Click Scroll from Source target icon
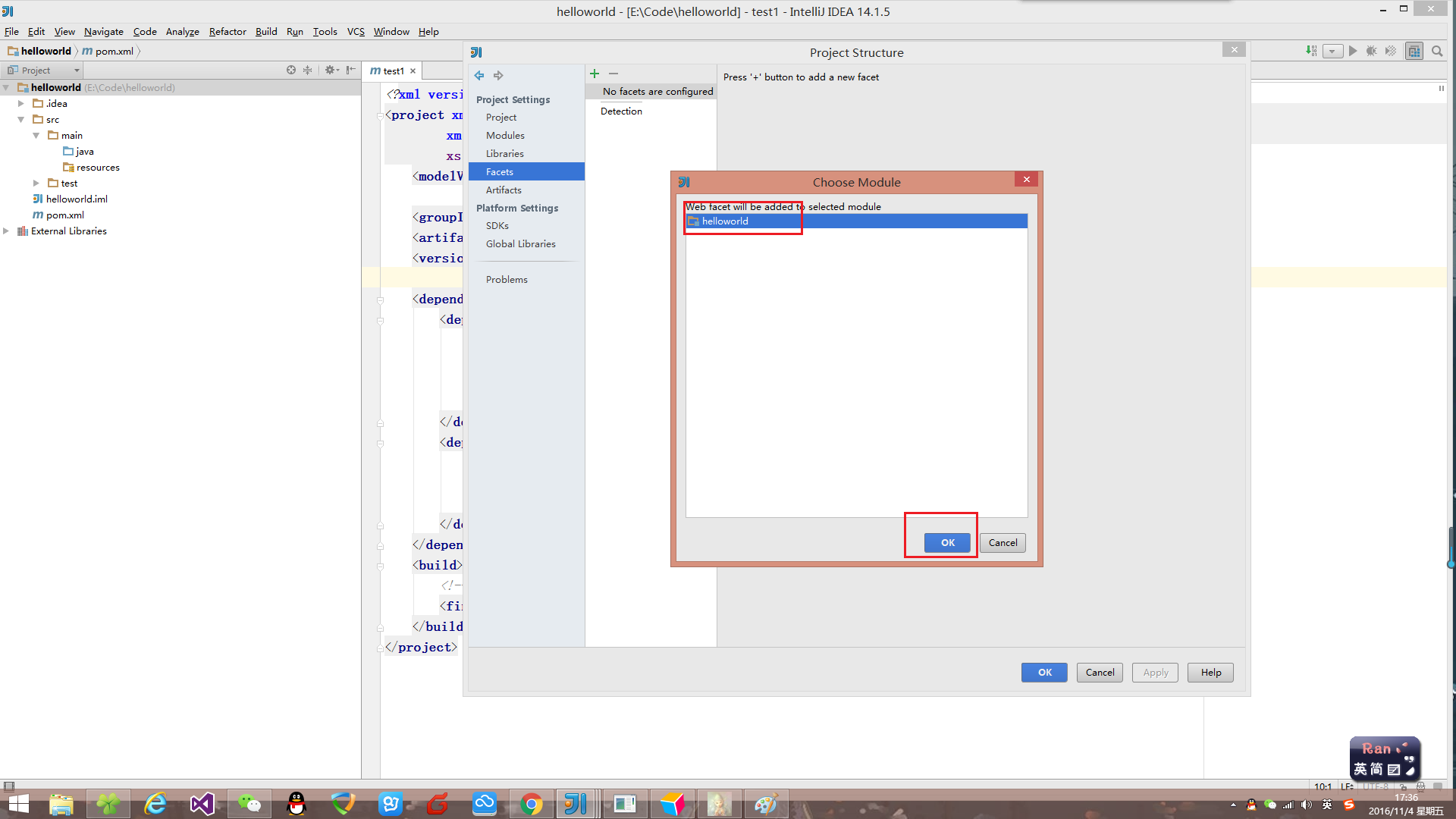This screenshot has width=1456, height=819. (x=291, y=70)
